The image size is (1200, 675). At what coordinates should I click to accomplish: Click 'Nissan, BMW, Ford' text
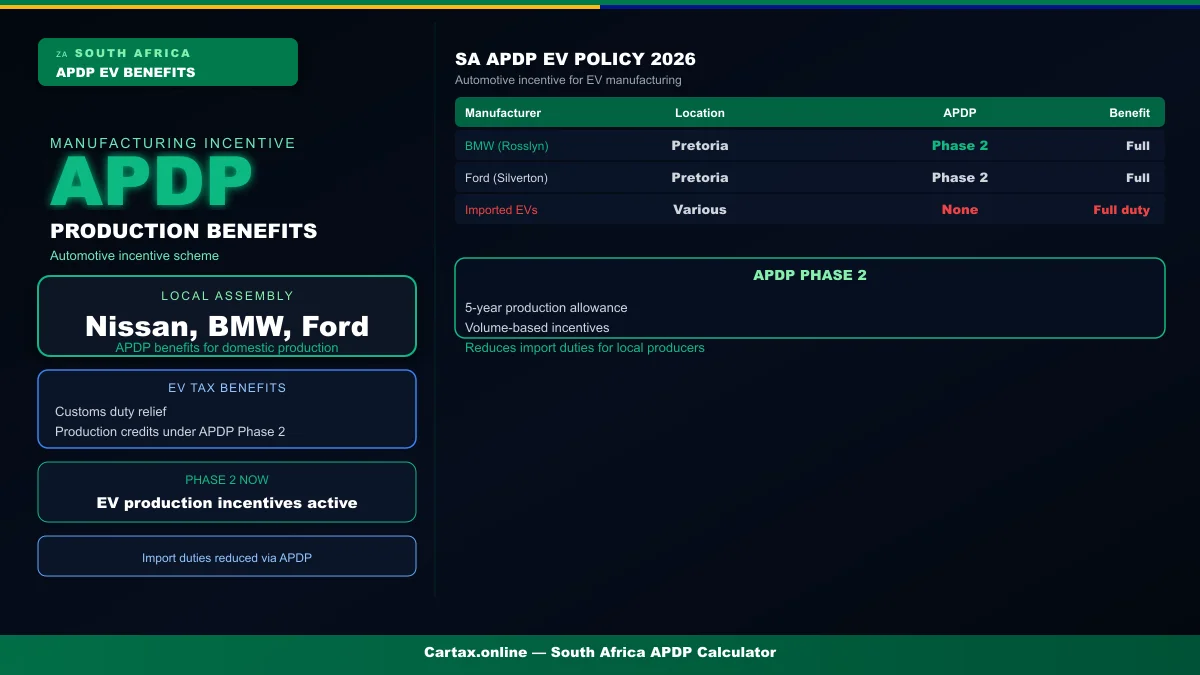point(227,326)
